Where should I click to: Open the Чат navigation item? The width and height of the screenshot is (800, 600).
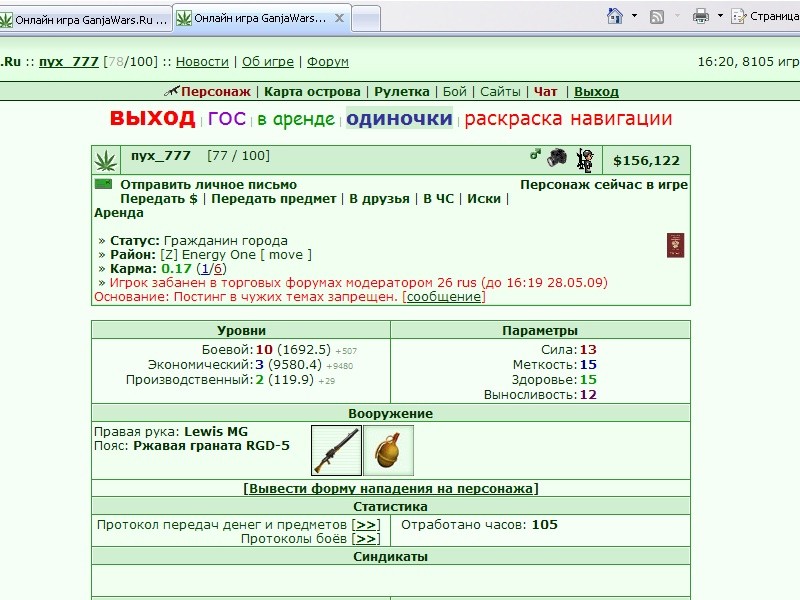coord(545,92)
